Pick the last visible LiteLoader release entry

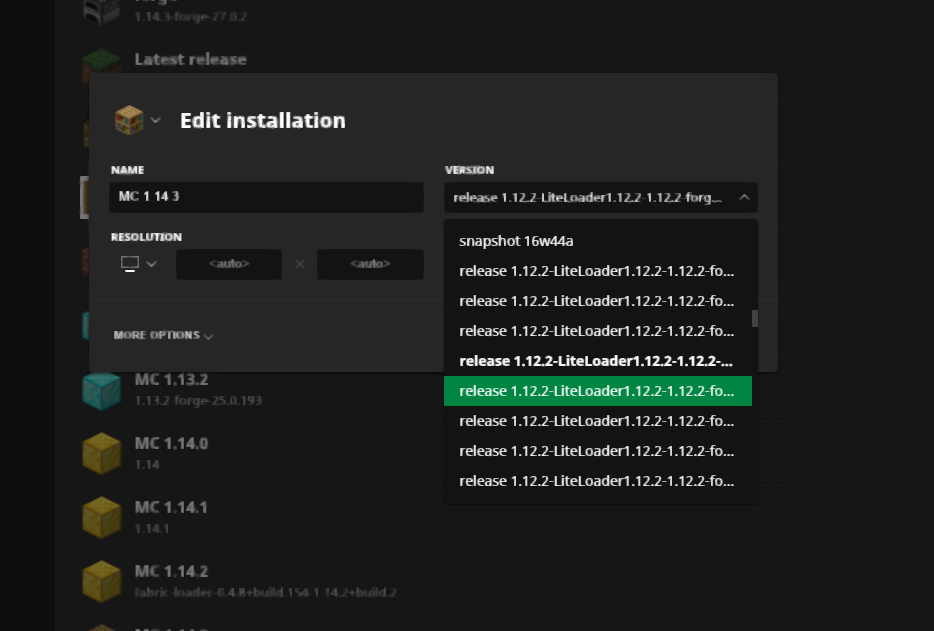(x=597, y=481)
